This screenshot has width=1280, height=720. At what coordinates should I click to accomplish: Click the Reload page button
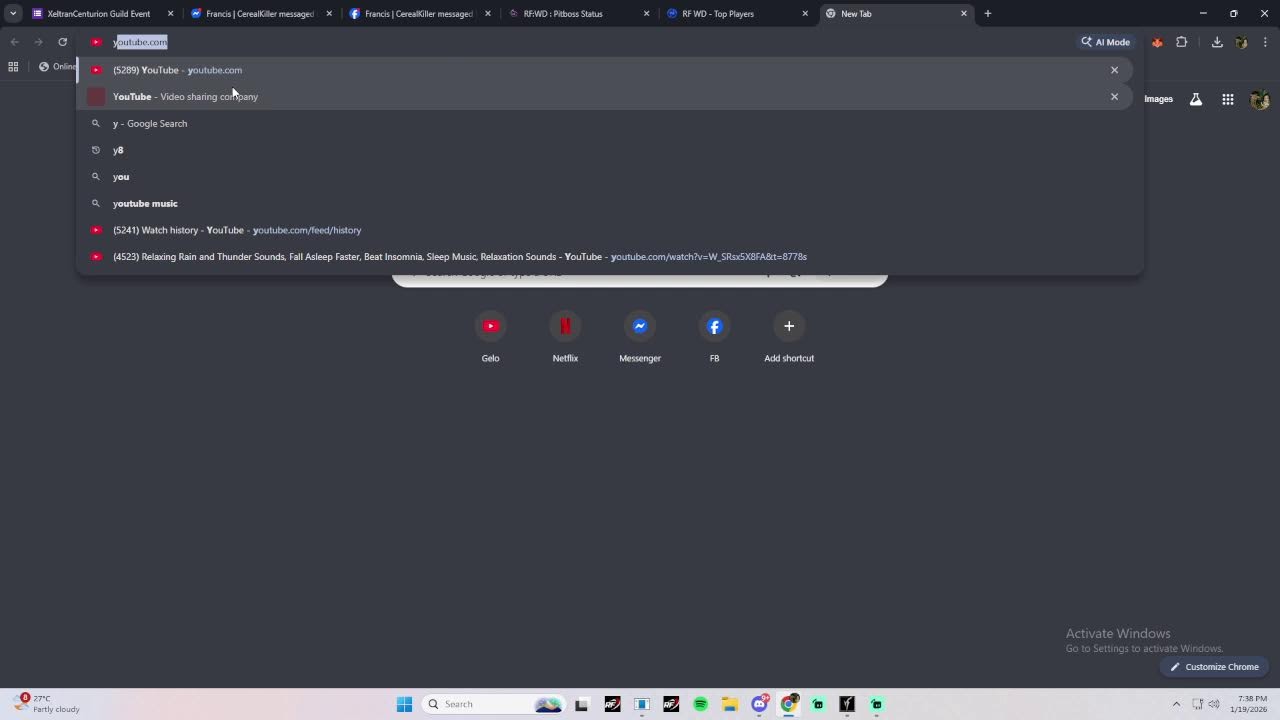click(62, 42)
